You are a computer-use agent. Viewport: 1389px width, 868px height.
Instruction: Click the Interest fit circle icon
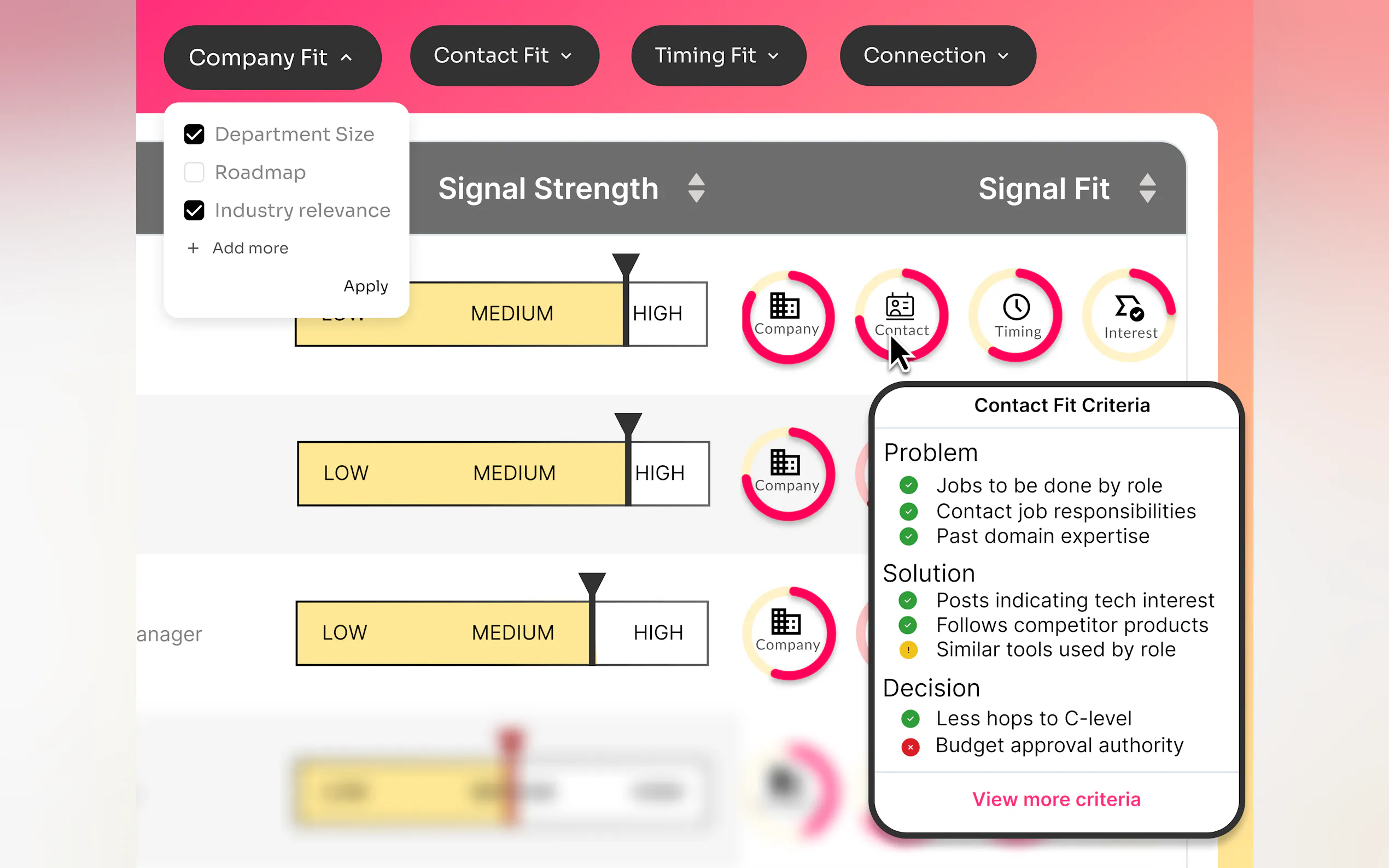pyautogui.click(x=1129, y=315)
